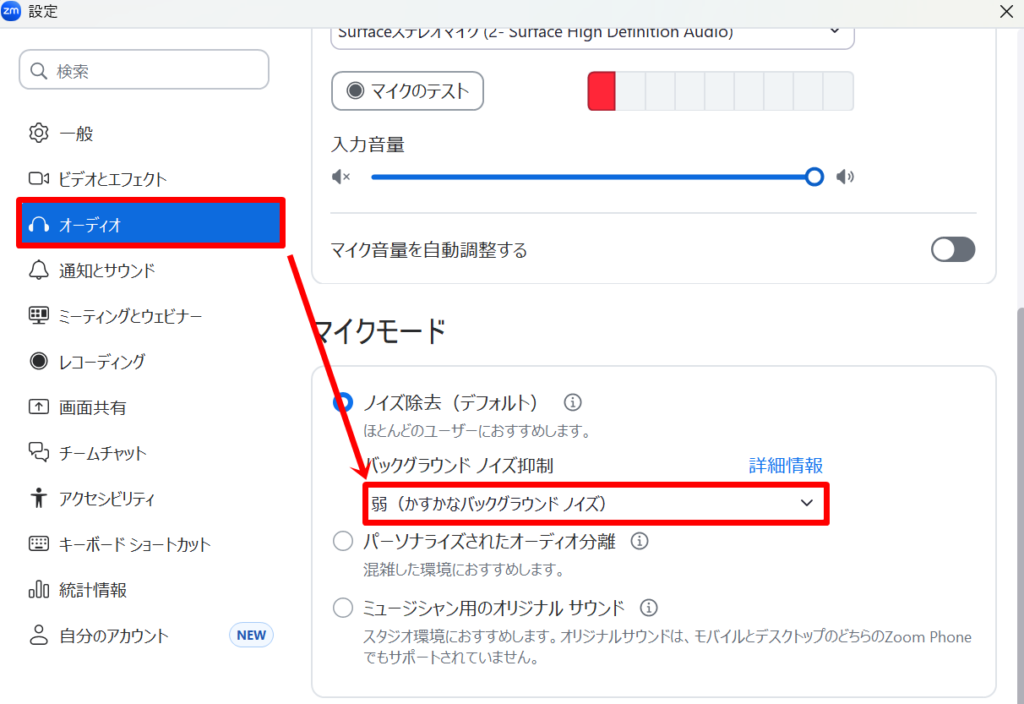1024x704 pixels.
Task: Click inside the 検索 search field
Action: [x=143, y=69]
